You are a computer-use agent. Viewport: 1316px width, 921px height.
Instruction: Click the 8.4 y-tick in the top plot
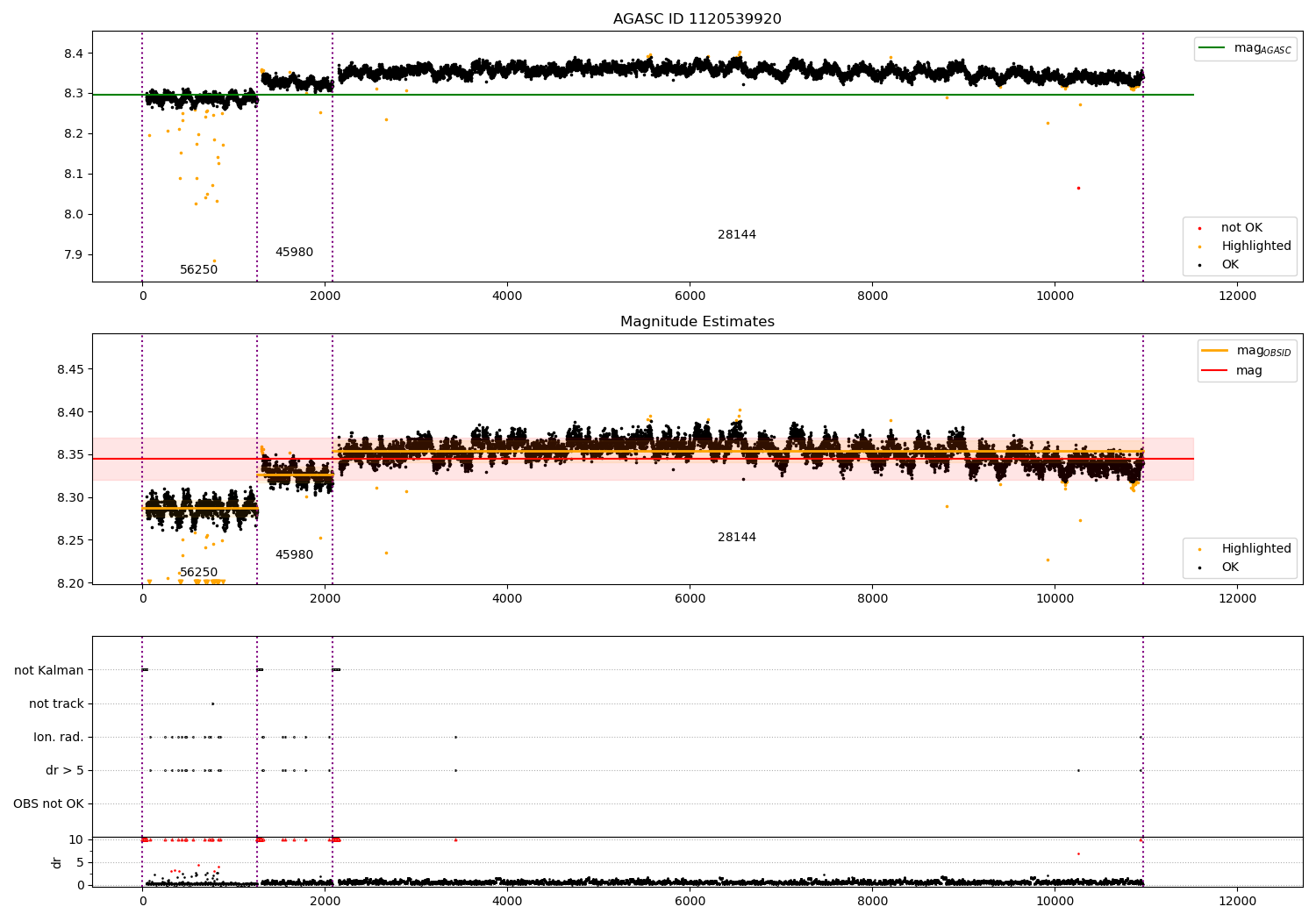point(74,54)
